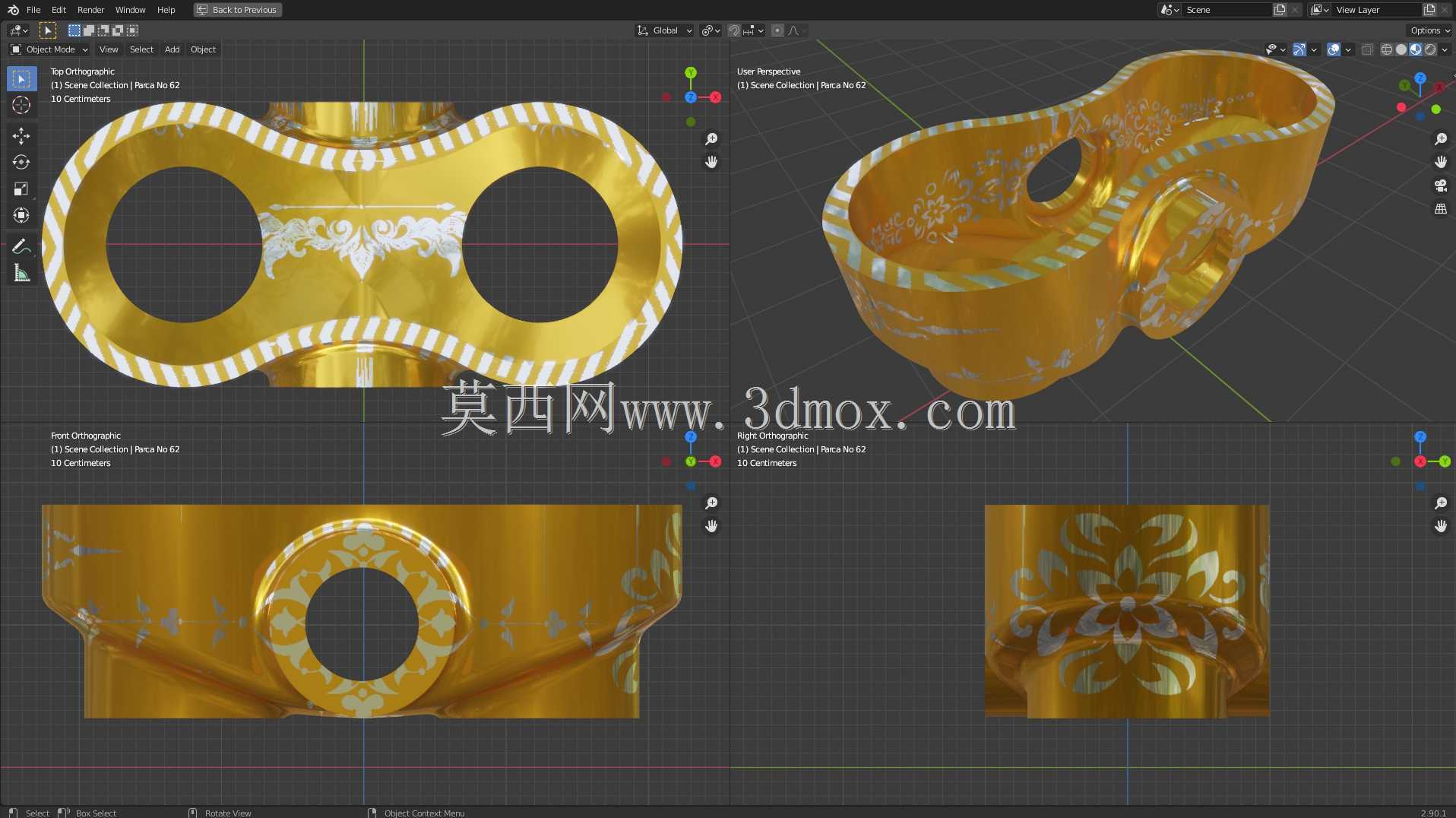Open the editor type dropdown
Image resolution: width=1456 pixels, height=818 pixels.
(x=18, y=30)
